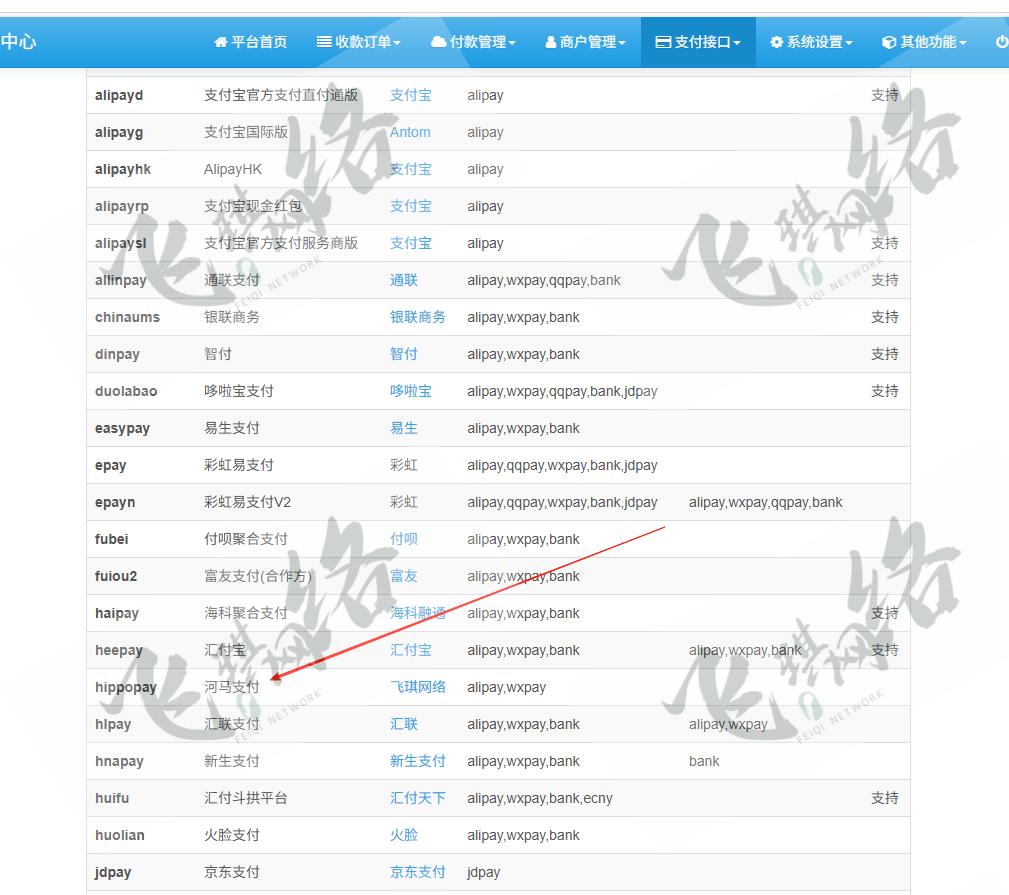Open the 富友 link in fuiou2 row
This screenshot has height=895, width=1009.
[x=403, y=576]
